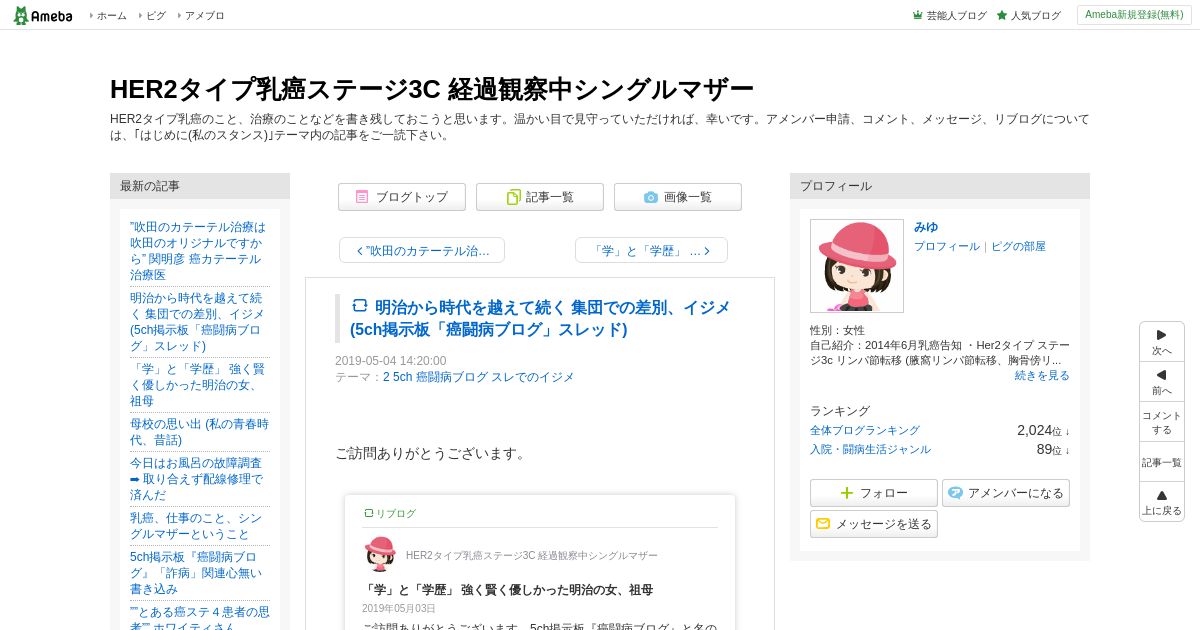Click the フォロー button

pyautogui.click(x=874, y=493)
